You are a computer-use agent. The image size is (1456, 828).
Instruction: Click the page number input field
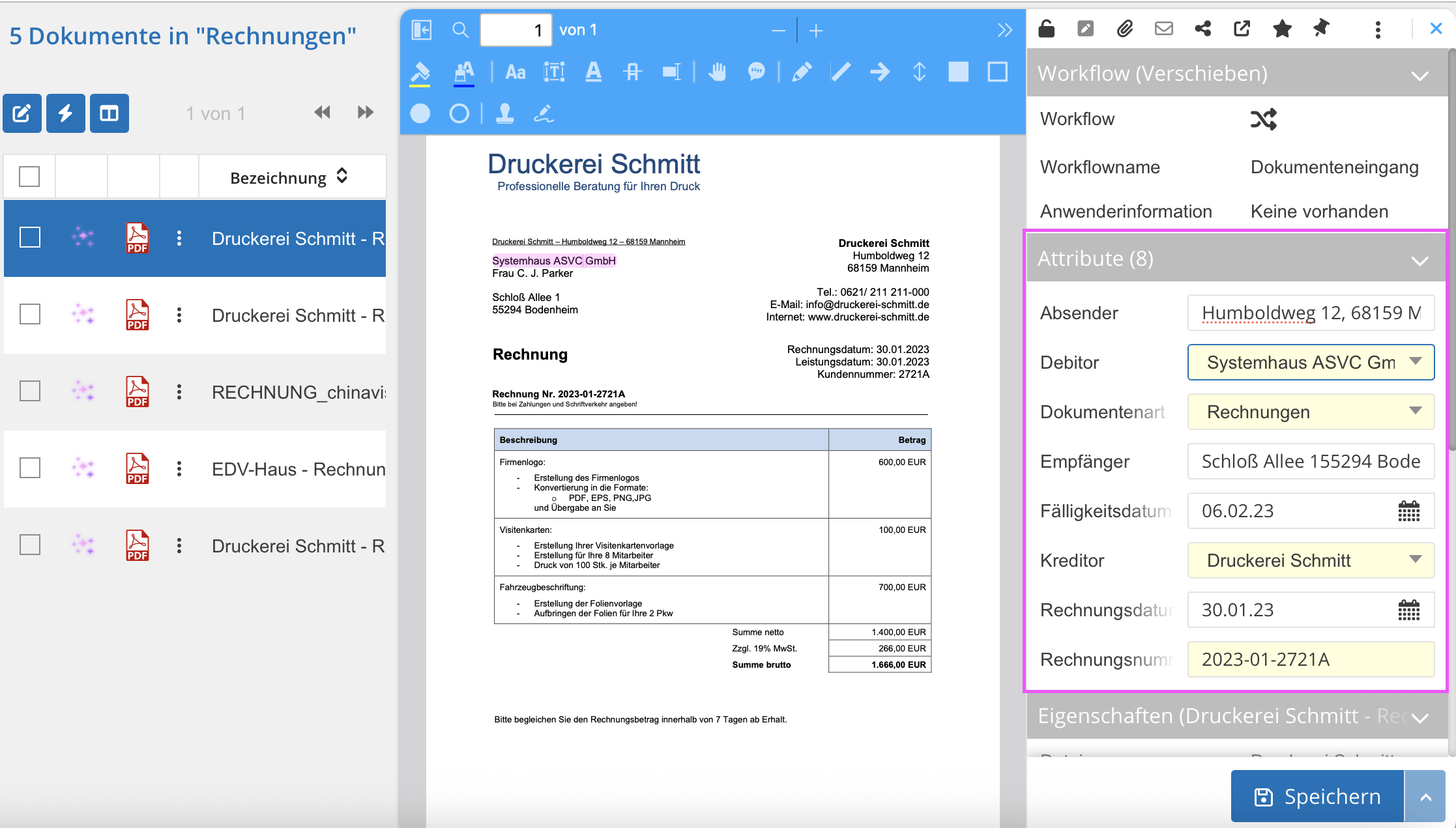point(516,30)
